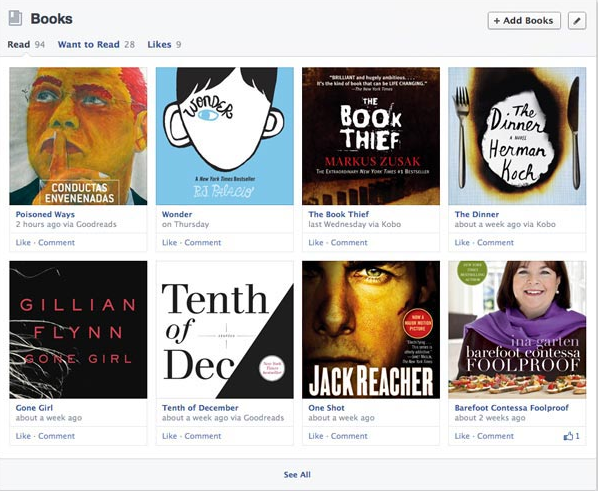Click 'about a week ago' under Gone Girl
Image resolution: width=598 pixels, height=491 pixels.
(49, 418)
